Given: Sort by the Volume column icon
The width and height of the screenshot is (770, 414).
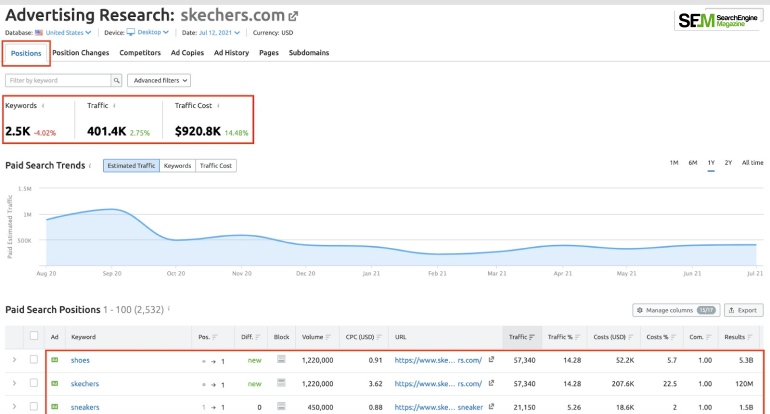Looking at the screenshot, I should [328, 337].
